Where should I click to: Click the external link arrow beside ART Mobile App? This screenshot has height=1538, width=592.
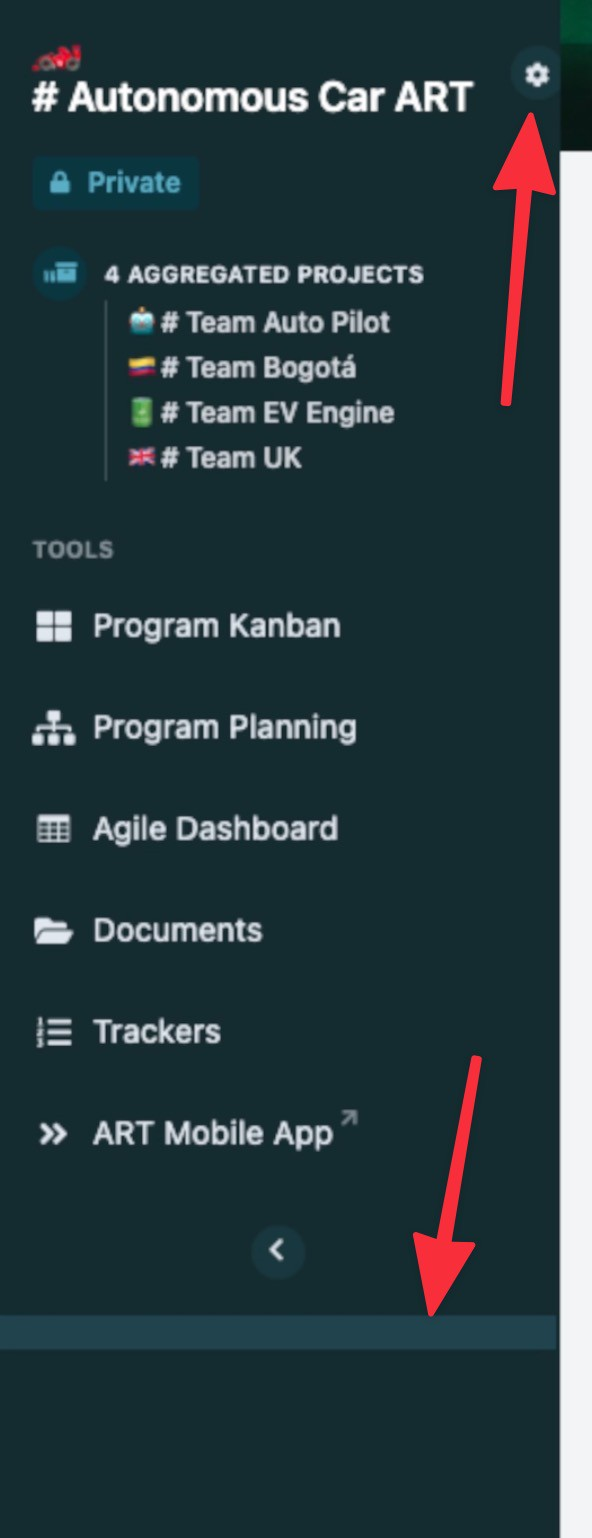(348, 1119)
